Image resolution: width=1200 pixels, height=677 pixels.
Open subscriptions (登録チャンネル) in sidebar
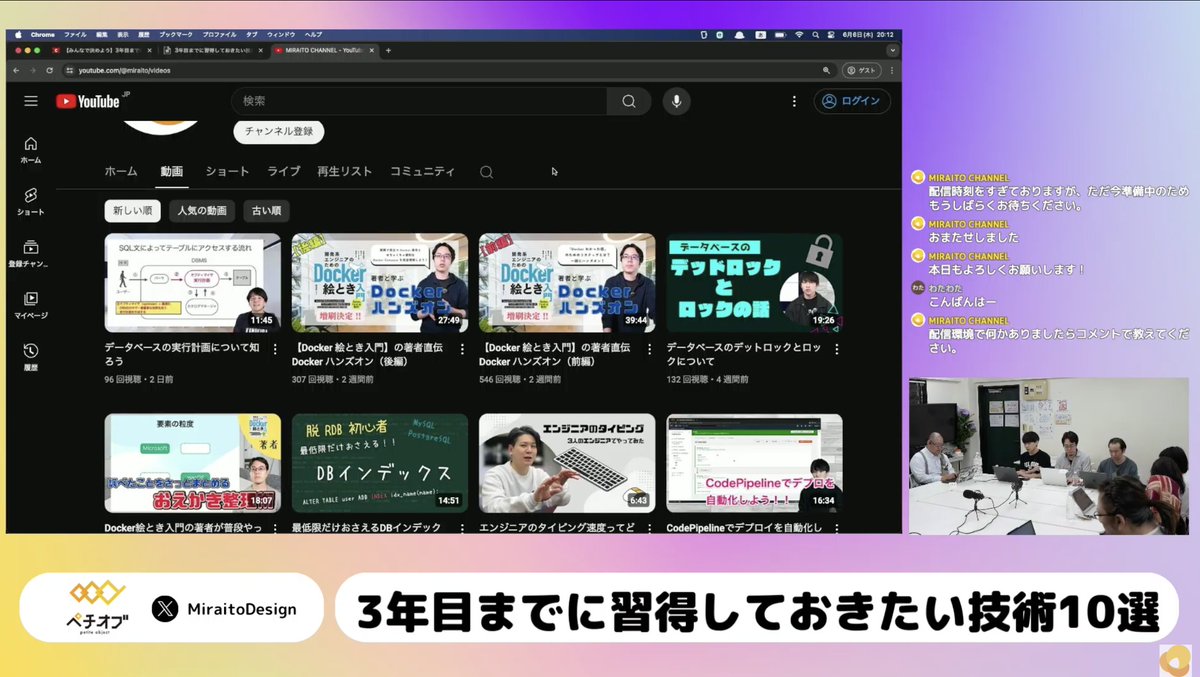tap(29, 254)
